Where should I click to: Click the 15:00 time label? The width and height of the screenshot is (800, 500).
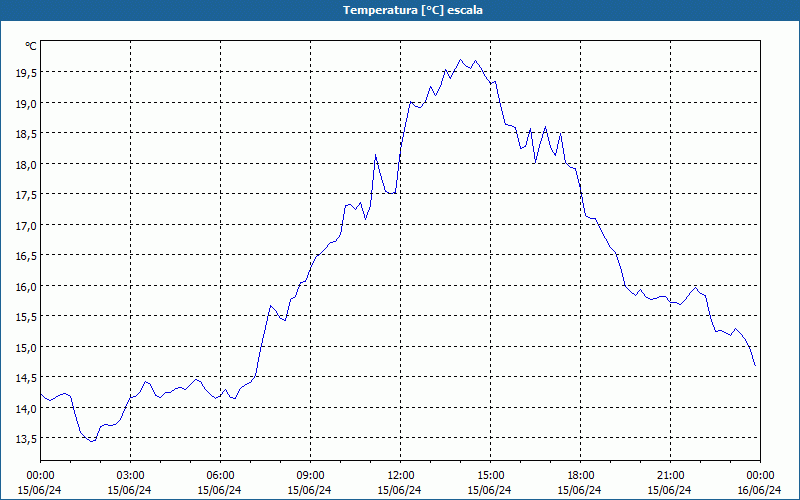pos(490,475)
